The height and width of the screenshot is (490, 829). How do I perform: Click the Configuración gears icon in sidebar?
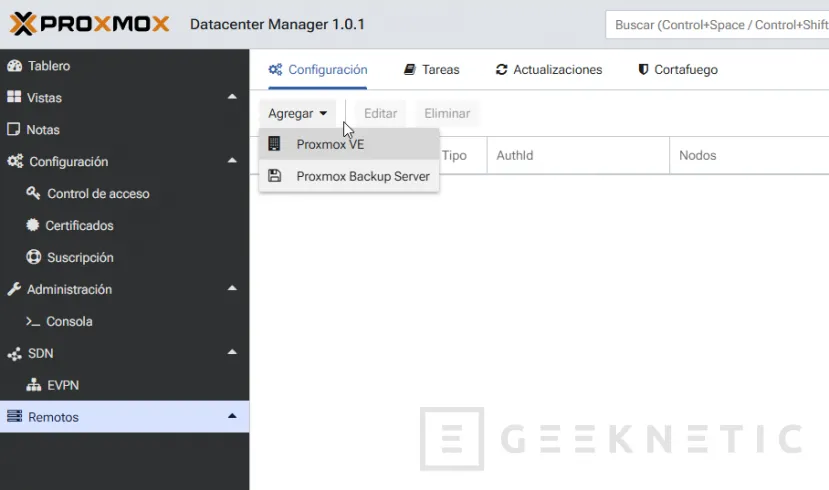15,161
